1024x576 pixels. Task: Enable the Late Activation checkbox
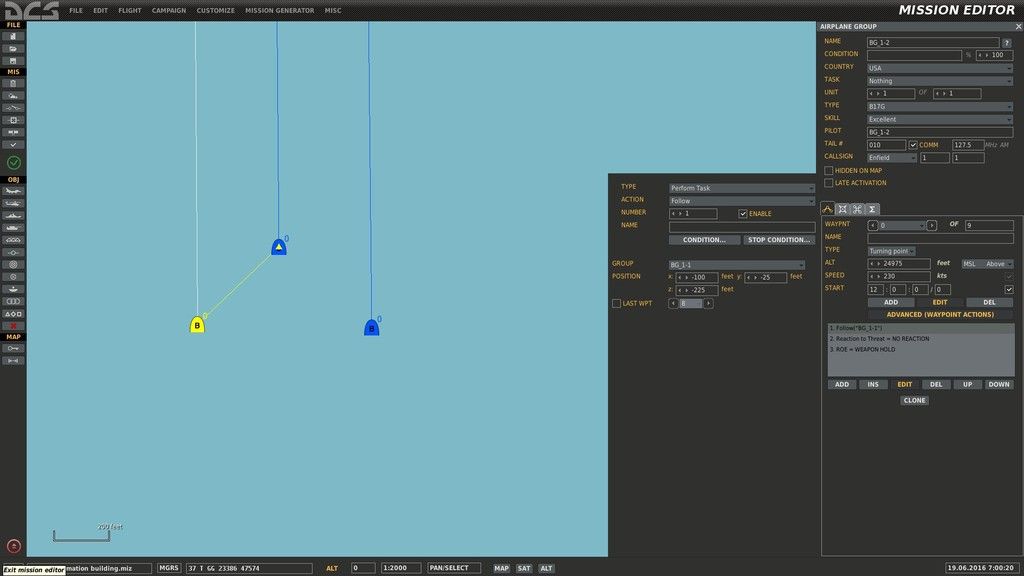tap(828, 183)
